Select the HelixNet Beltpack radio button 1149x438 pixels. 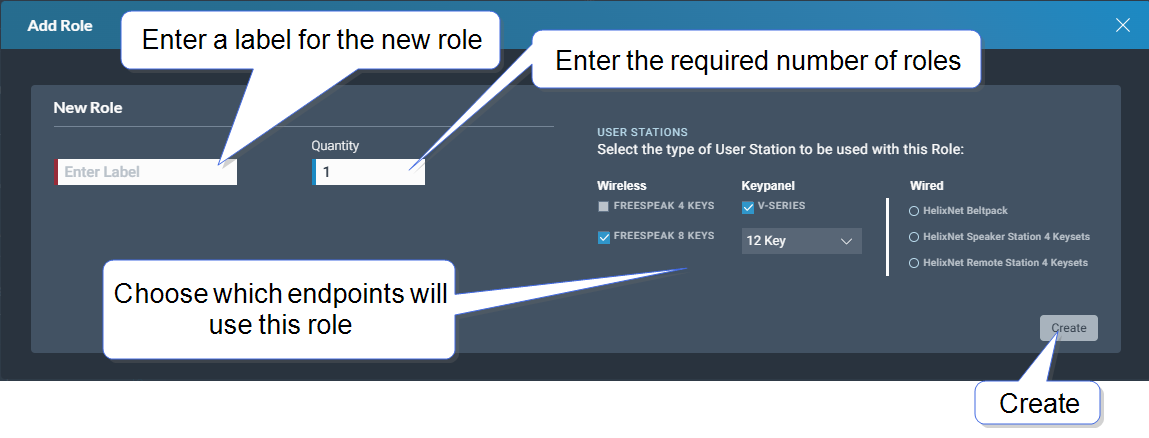(914, 211)
